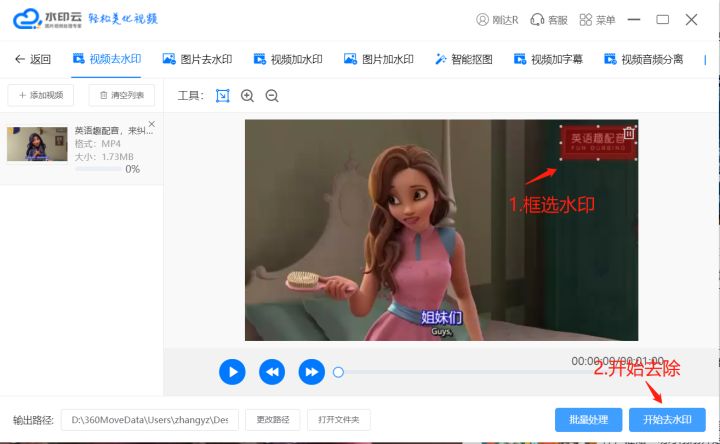Click the video progress slider handle
This screenshot has width=720, height=444.
click(x=338, y=372)
